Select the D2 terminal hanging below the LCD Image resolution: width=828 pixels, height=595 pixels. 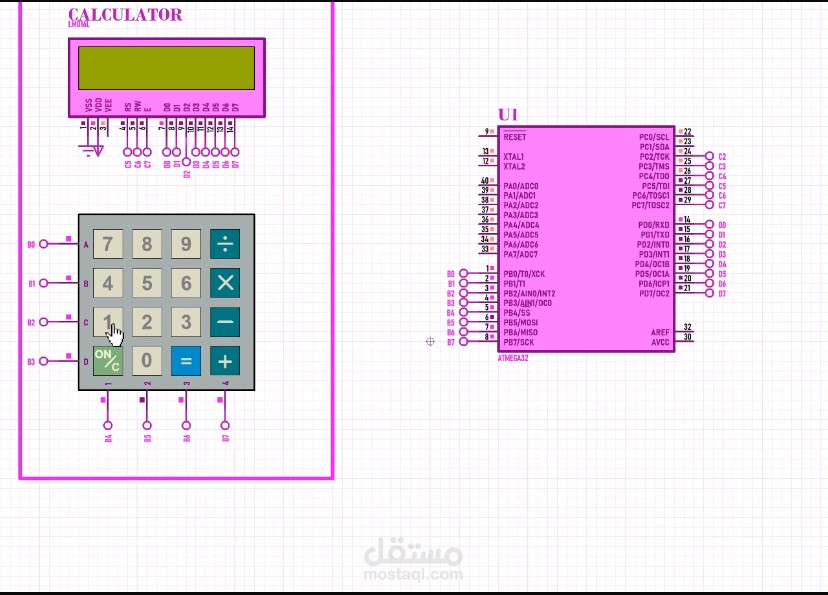(186, 162)
